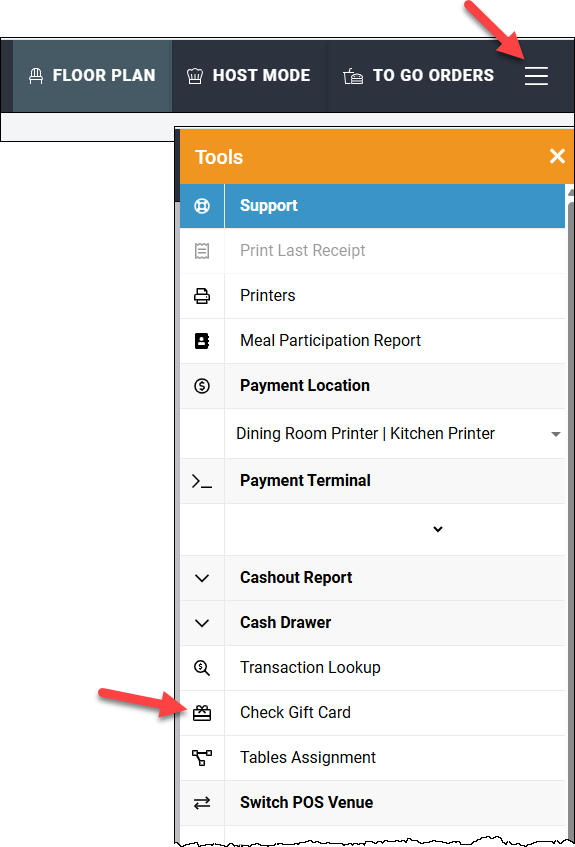Viewport: 575px width, 847px height.
Task: Click the Payment Location dollar icon
Action: 202,386
